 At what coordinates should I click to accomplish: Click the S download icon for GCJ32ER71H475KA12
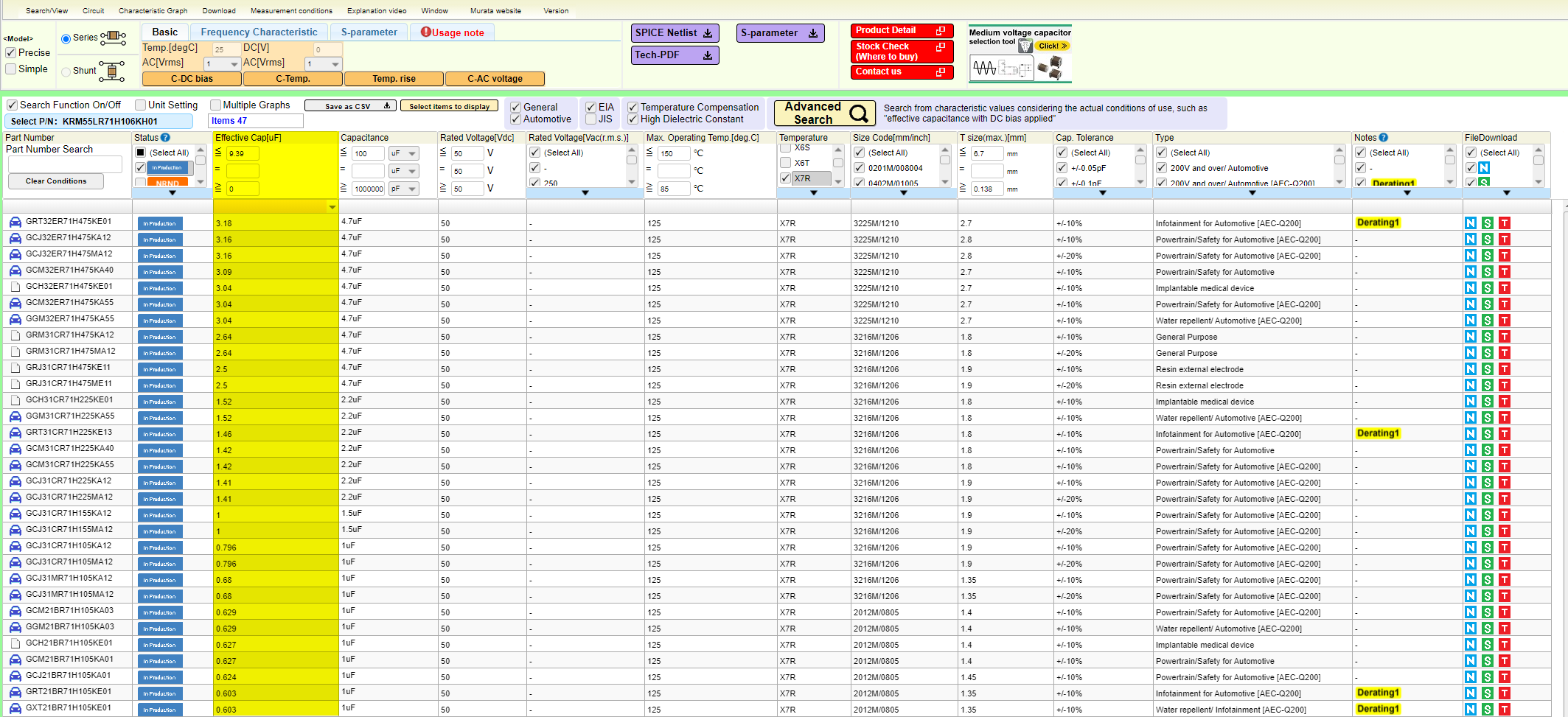click(x=1488, y=239)
